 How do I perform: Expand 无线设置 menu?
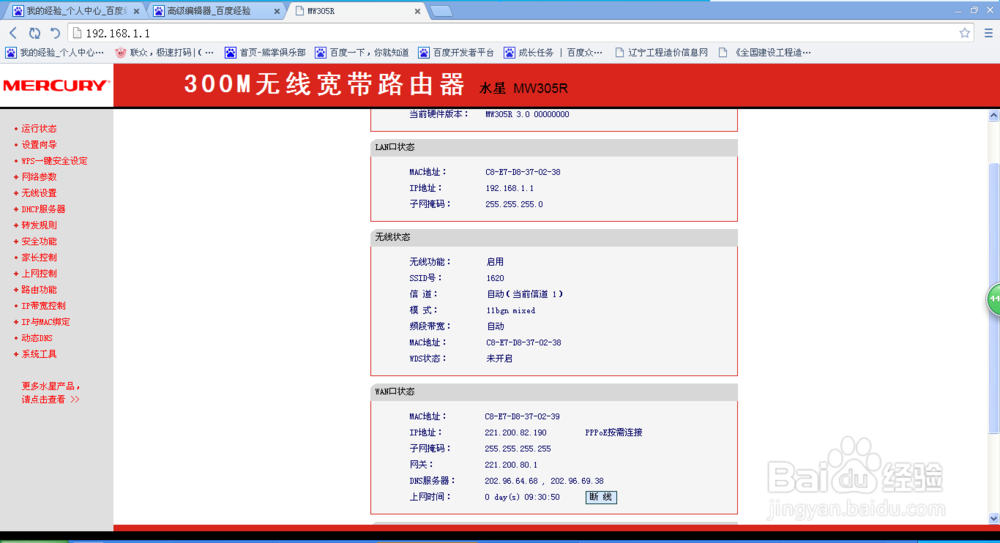pyautogui.click(x=39, y=193)
